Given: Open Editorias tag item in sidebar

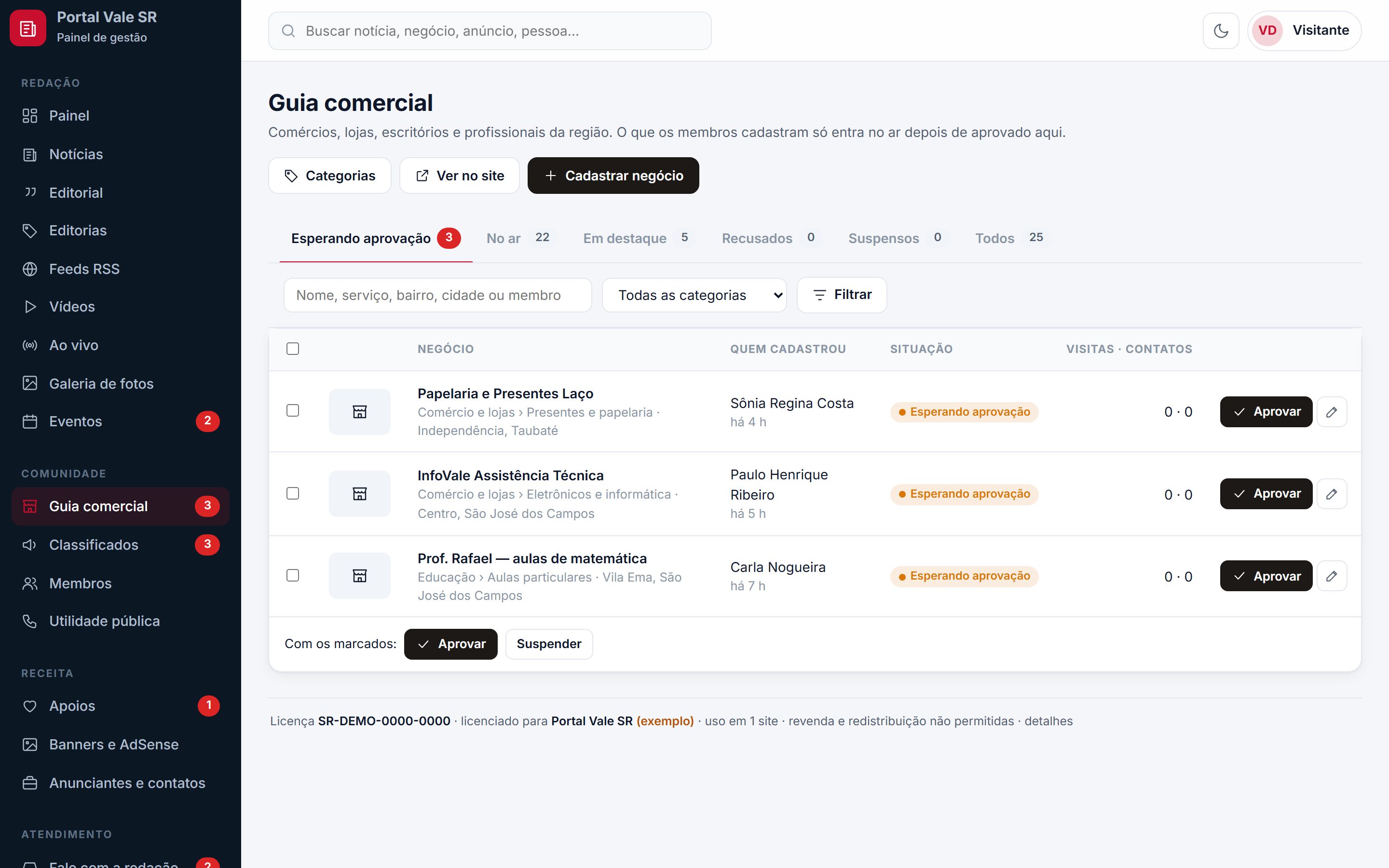Looking at the screenshot, I should (x=121, y=230).
